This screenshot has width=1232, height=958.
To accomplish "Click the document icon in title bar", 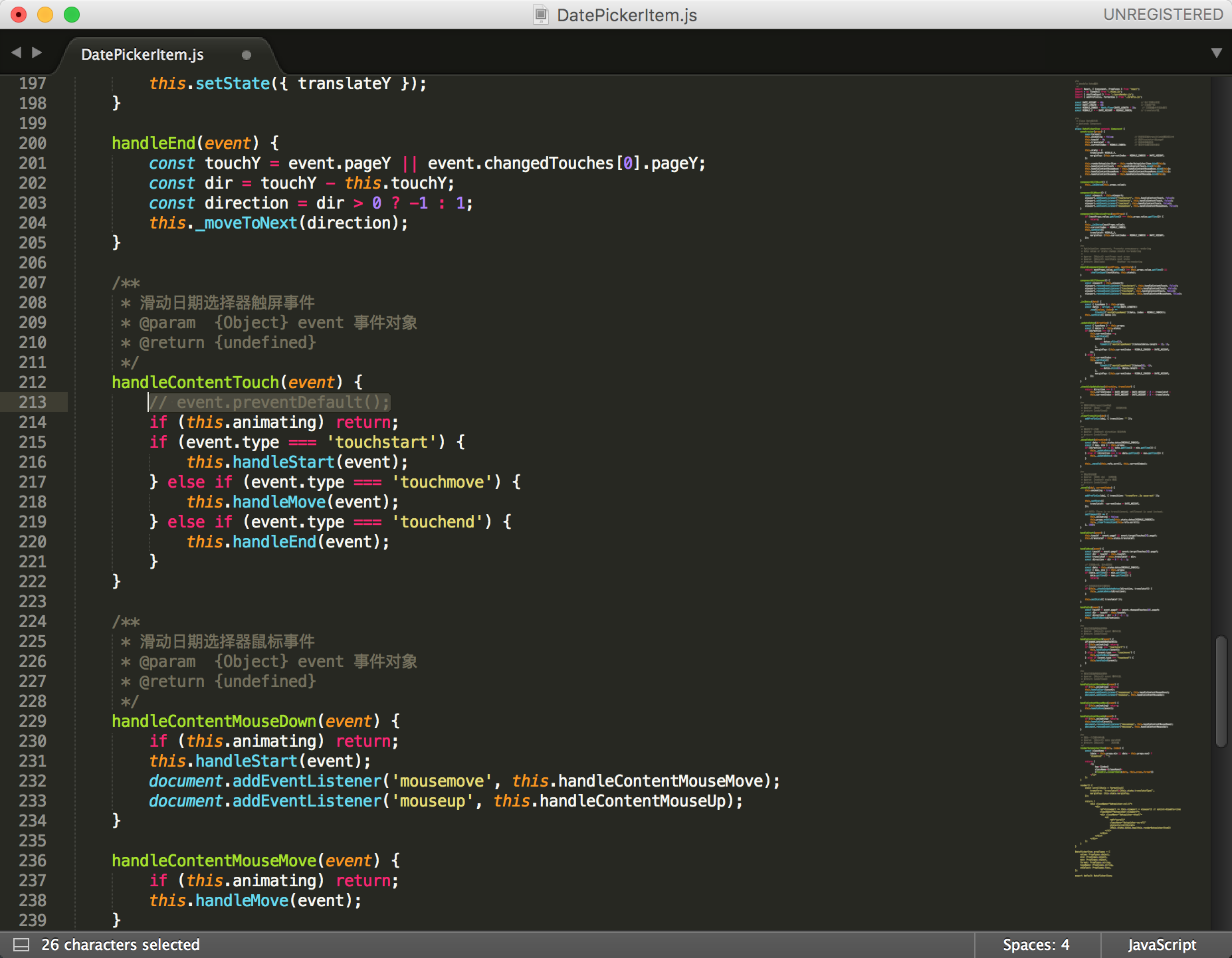I will (541, 15).
